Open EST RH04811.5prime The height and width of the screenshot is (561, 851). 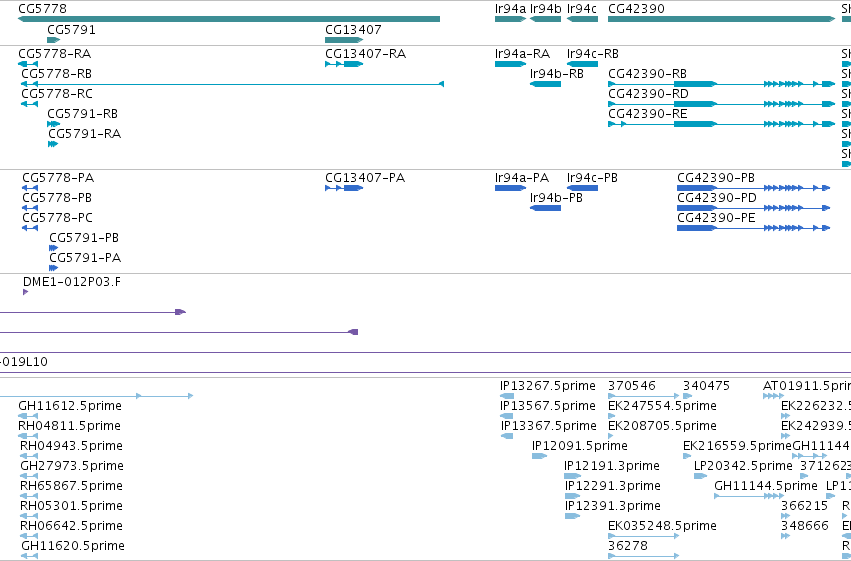(28, 436)
